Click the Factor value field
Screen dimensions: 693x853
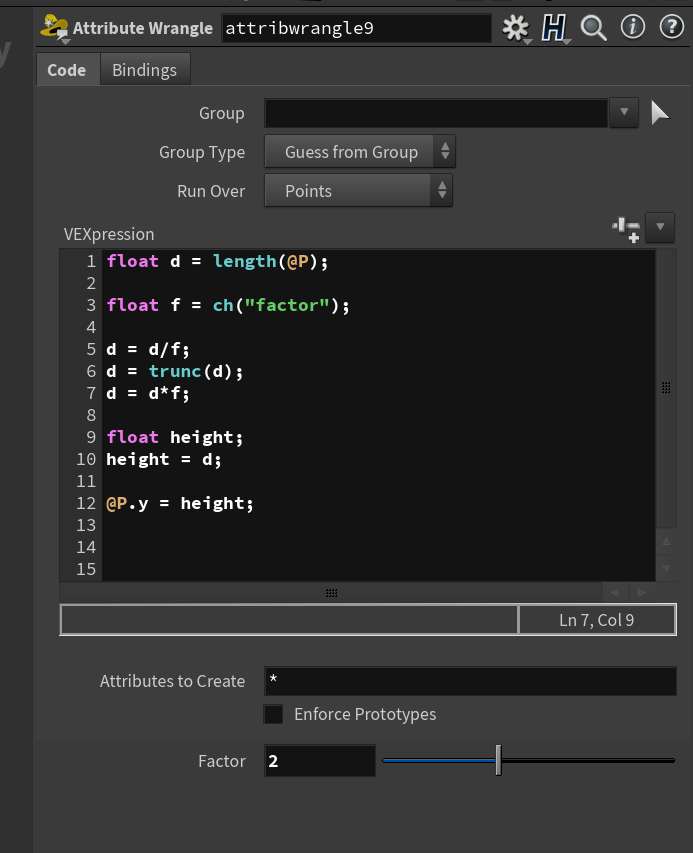(320, 761)
